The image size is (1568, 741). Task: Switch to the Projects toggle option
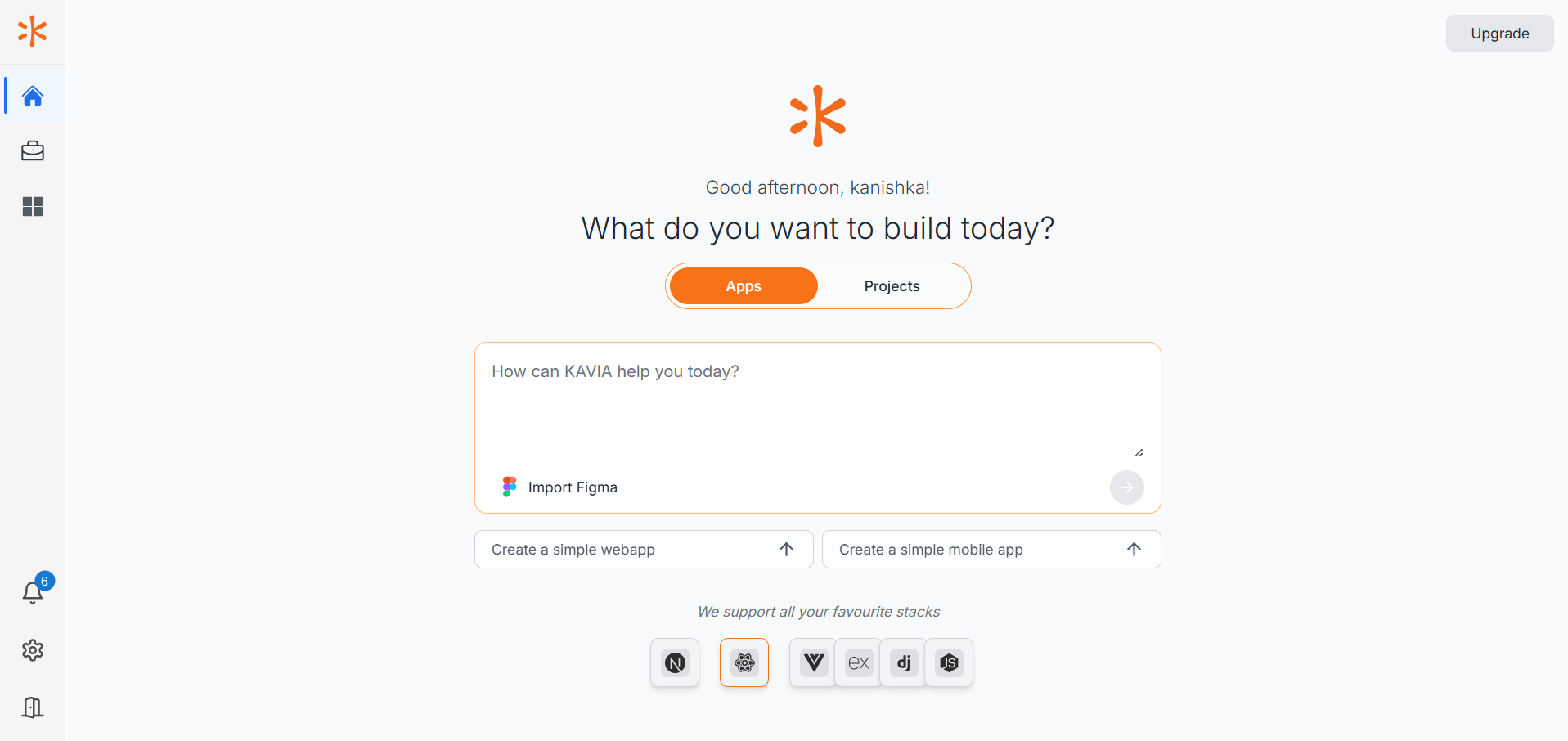(892, 286)
